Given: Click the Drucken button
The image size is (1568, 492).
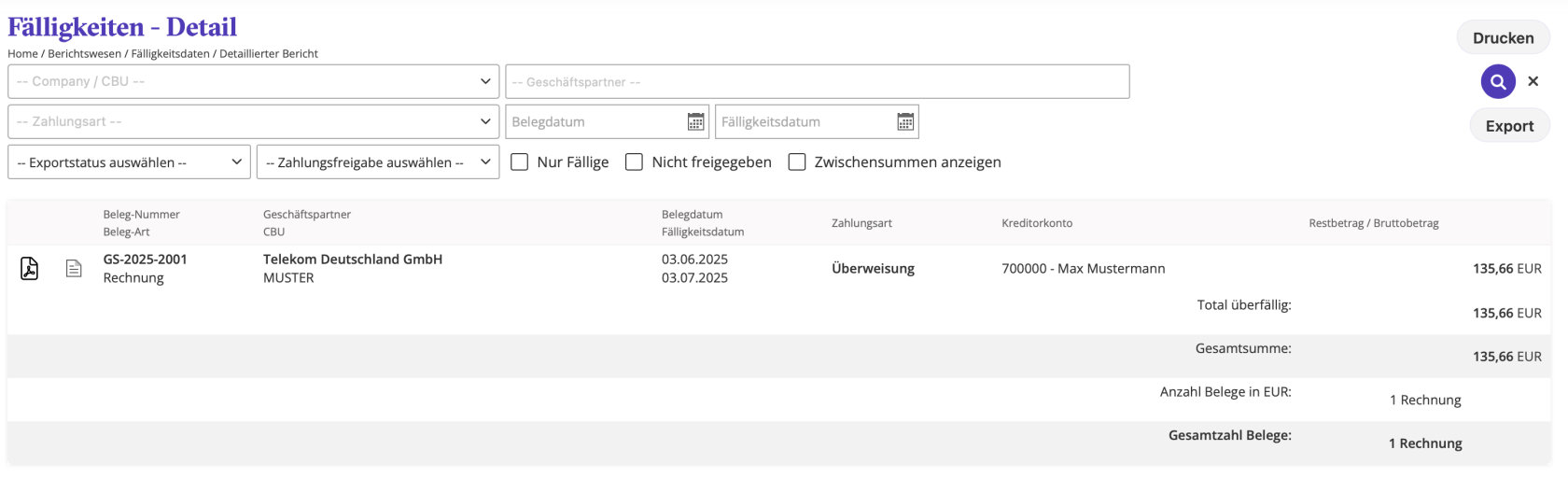Looking at the screenshot, I should coord(1503,38).
